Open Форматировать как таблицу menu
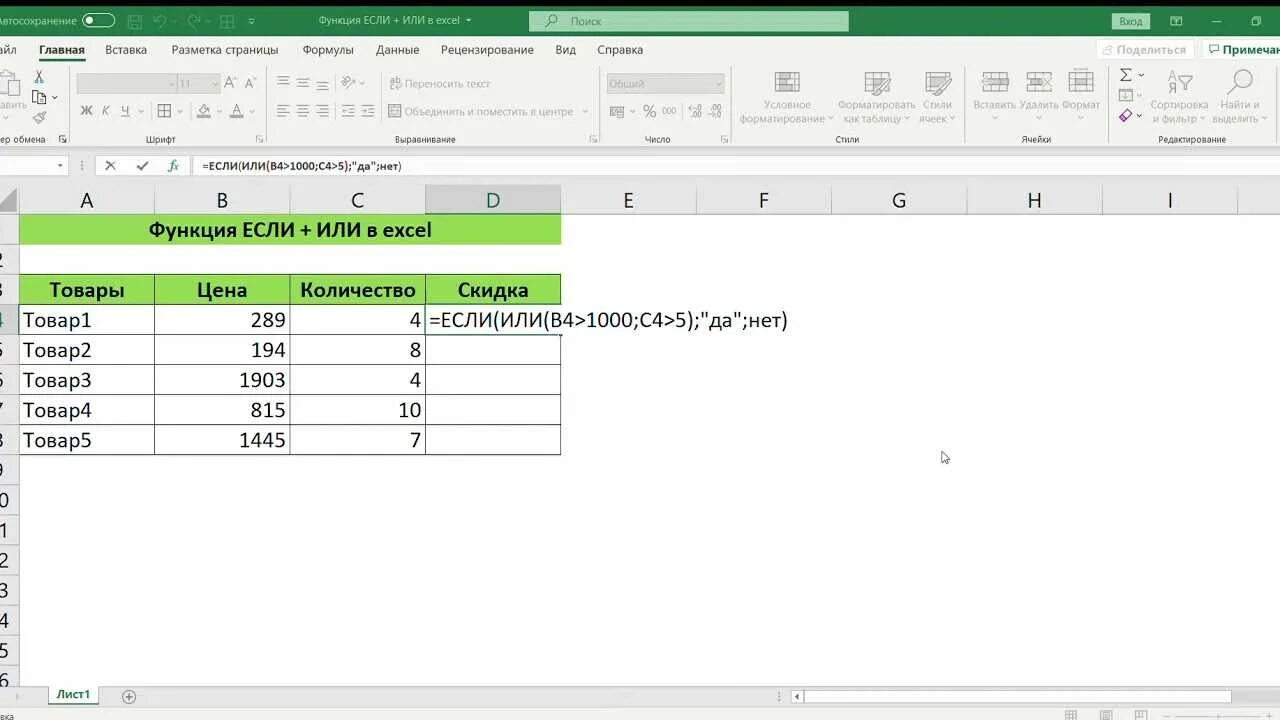Viewport: 1280px width, 720px height. pyautogui.click(x=877, y=98)
